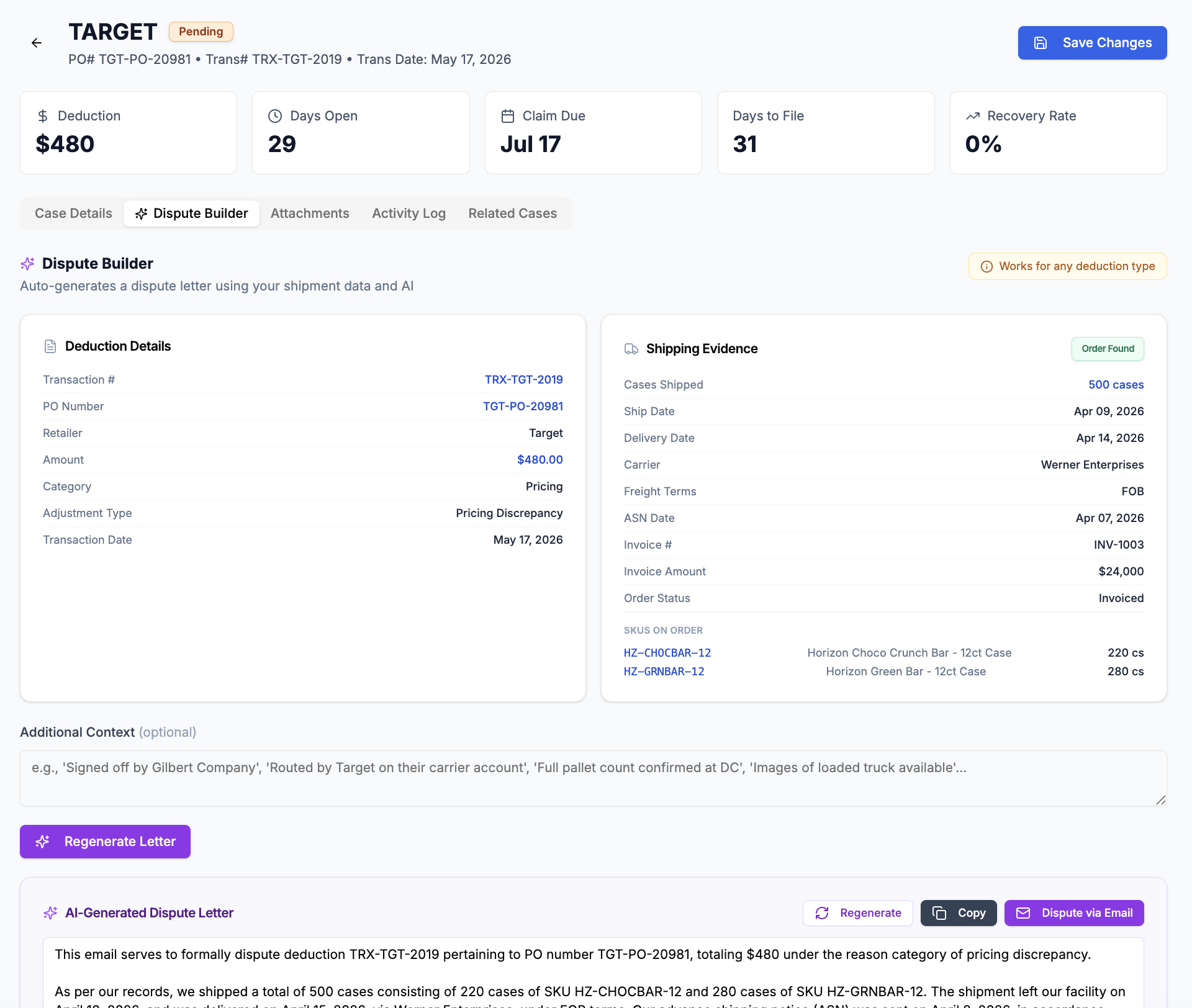
Task: Click the 280 cs quantity
Action: [x=1125, y=672]
